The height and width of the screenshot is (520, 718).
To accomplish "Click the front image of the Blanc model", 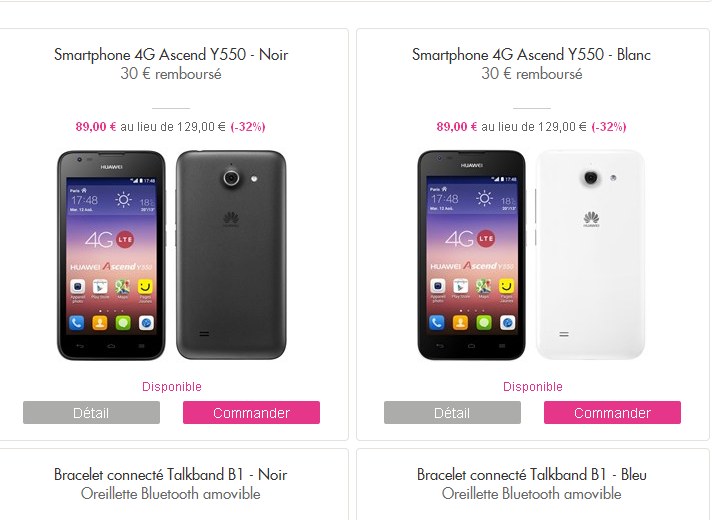I will [472, 255].
